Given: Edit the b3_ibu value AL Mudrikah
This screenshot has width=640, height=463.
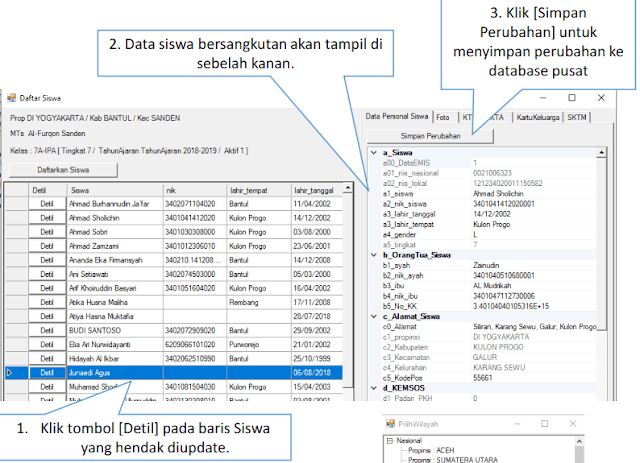Looking at the screenshot, I should tap(533, 286).
